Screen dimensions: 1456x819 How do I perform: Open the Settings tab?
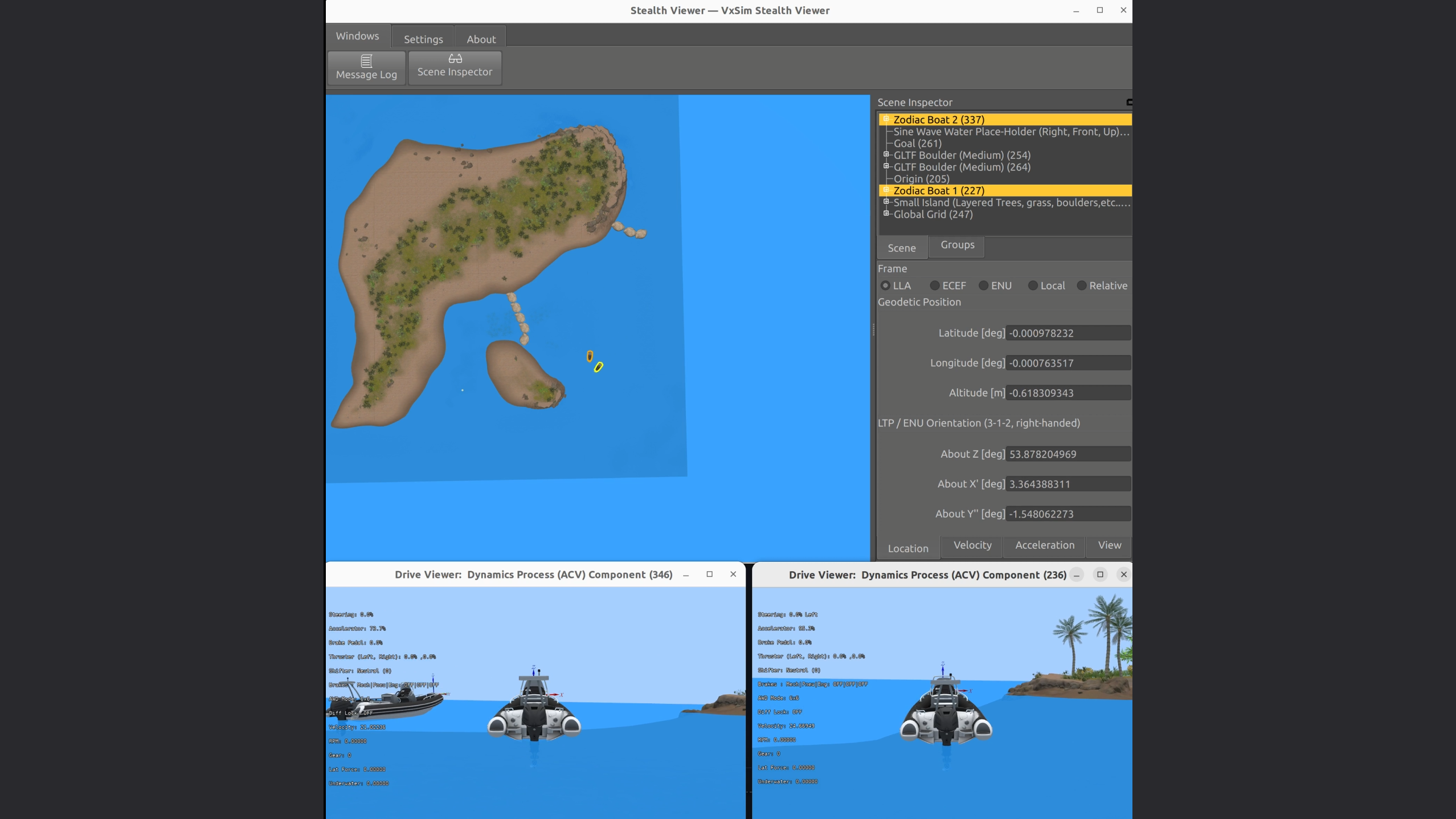[423, 39]
